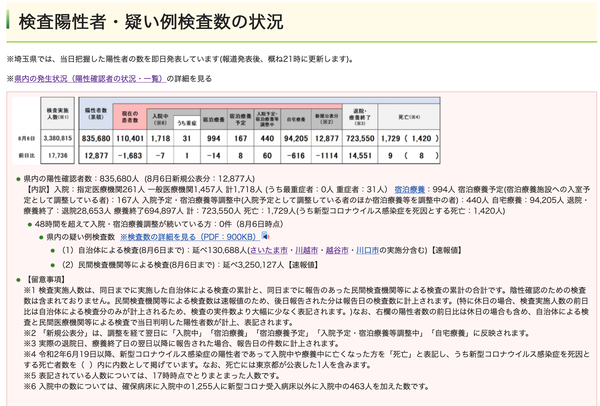This screenshot has height=406, width=600.
Task: Click the 835,680 cumulative positives cell
Action: point(96,139)
